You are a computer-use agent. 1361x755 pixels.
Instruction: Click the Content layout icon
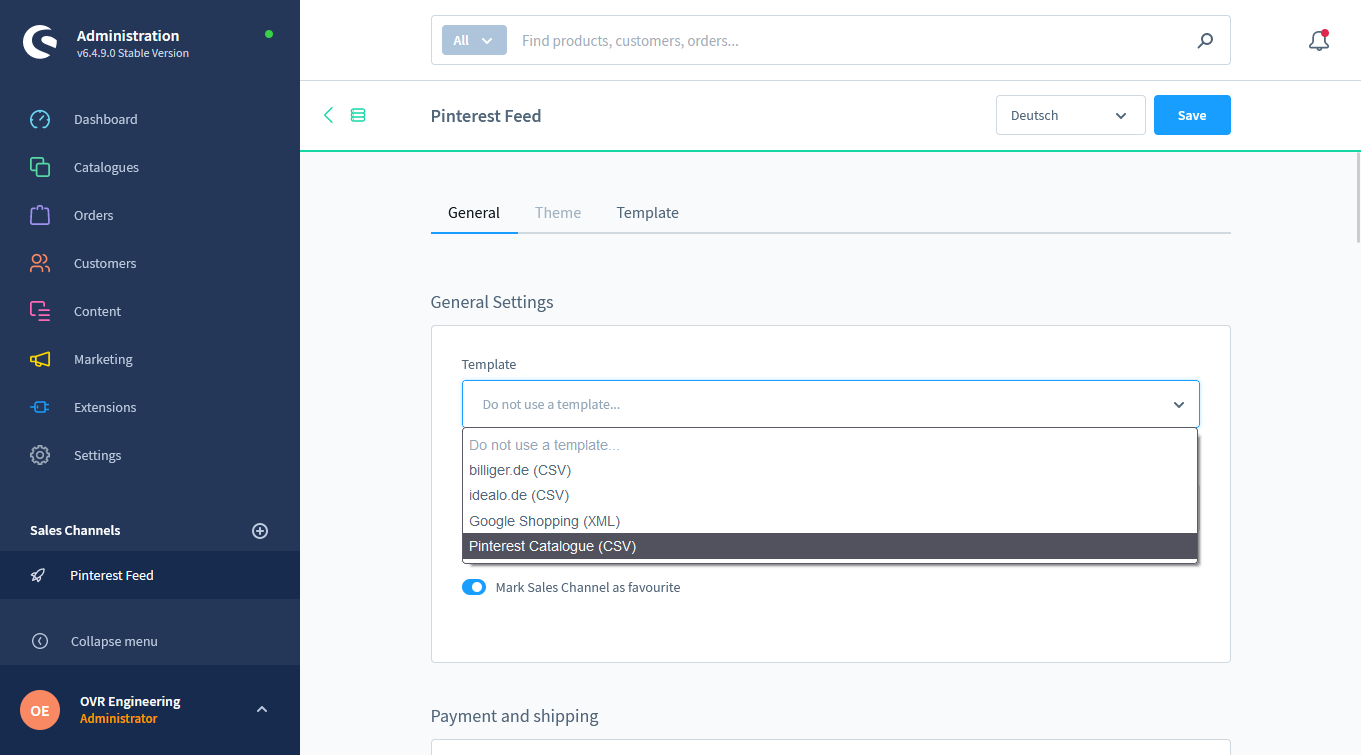[x=40, y=311]
